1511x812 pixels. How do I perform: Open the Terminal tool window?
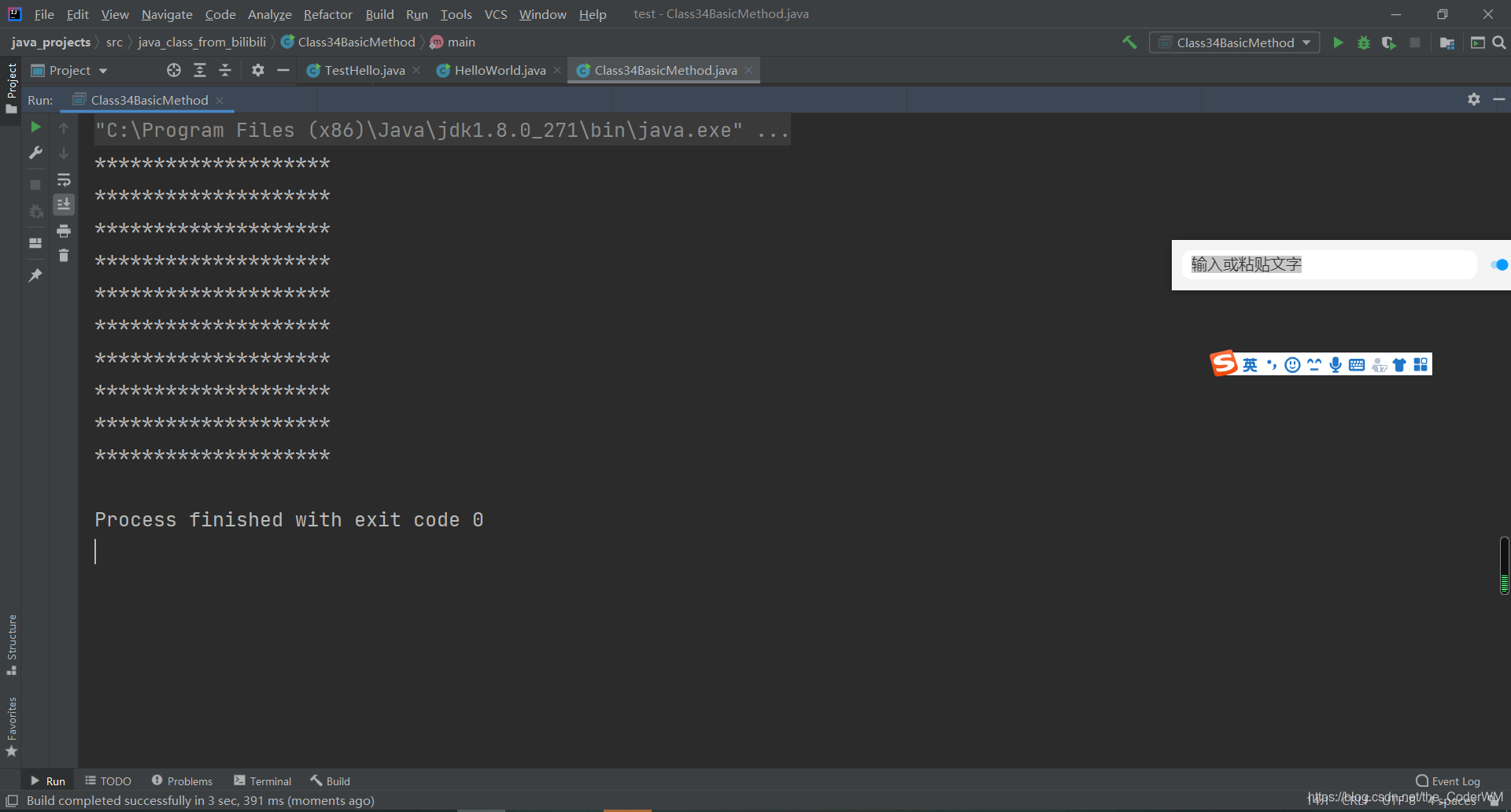[263, 781]
